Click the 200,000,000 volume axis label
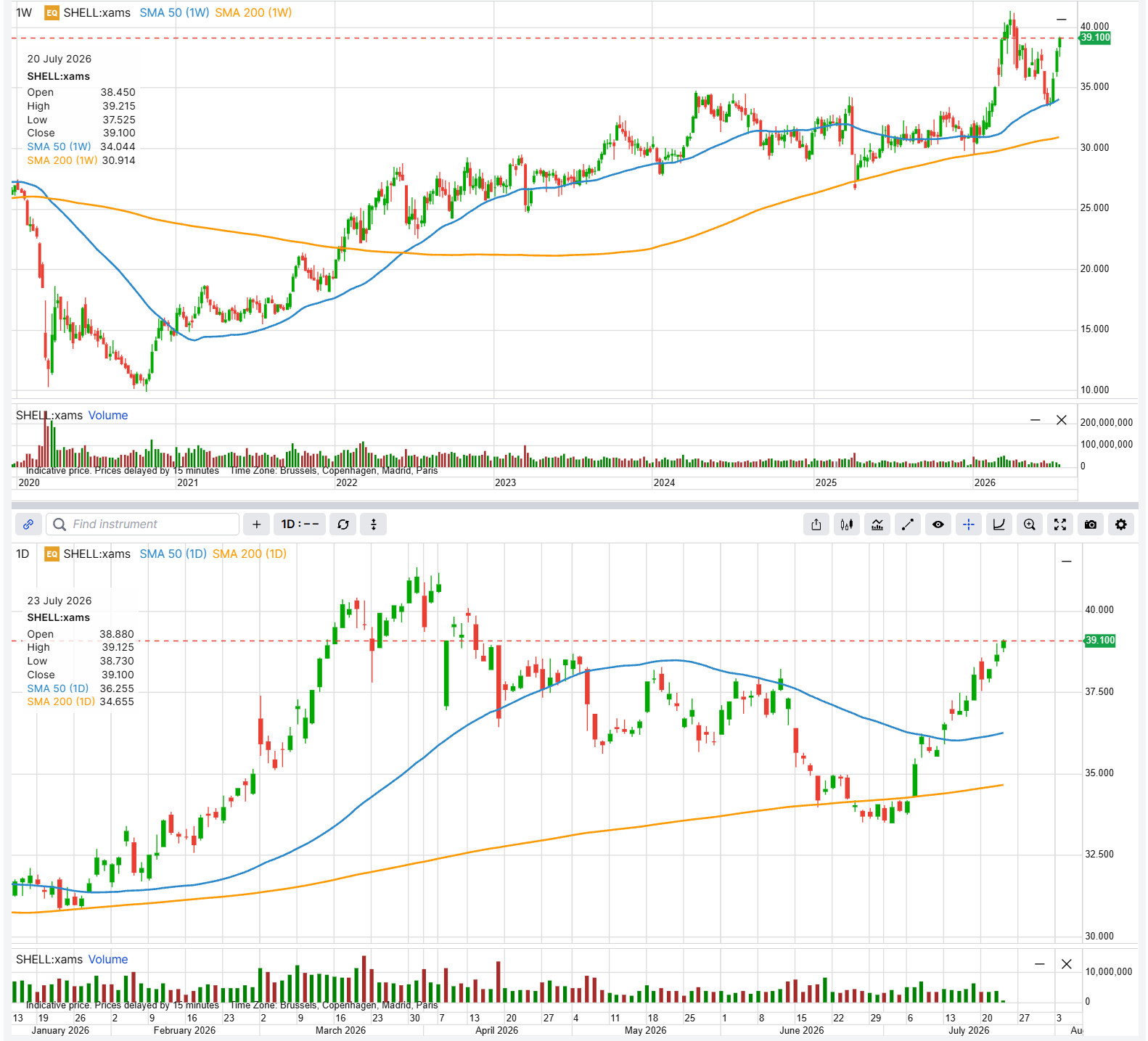 [1106, 422]
